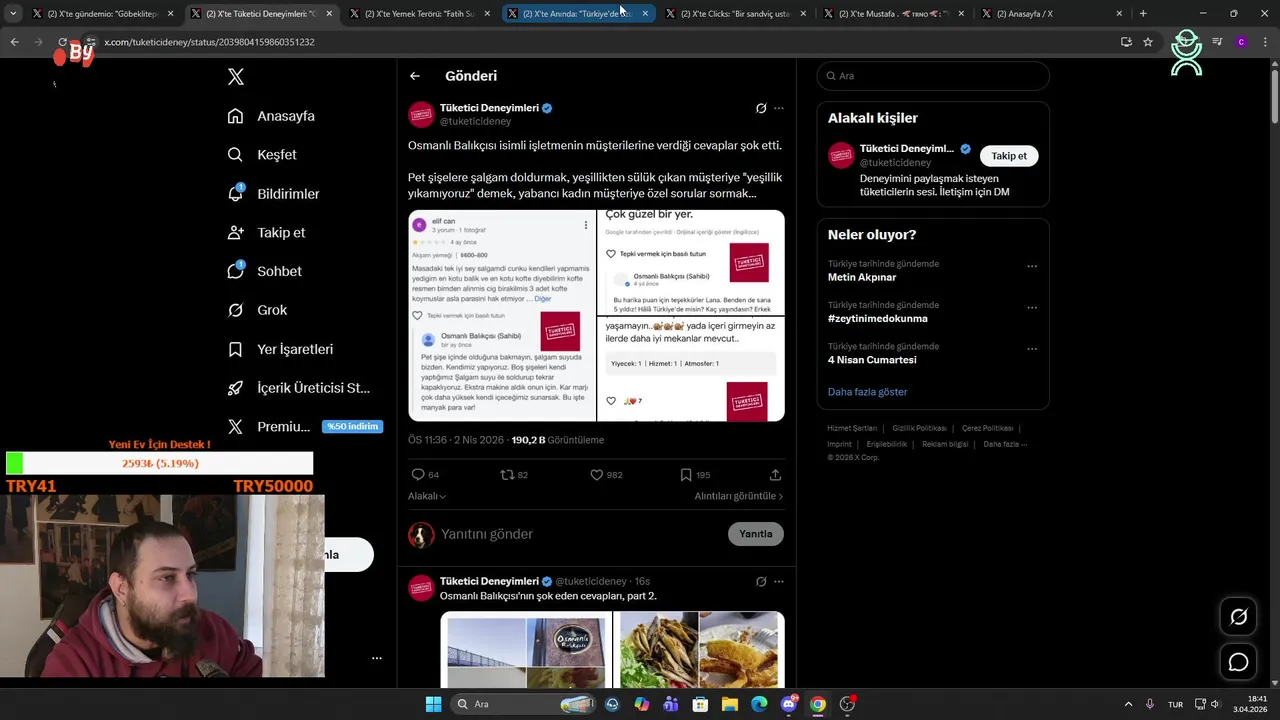The width and height of the screenshot is (1280, 720).
Task: Click Grok icon on part 2 reply
Action: coord(761,581)
